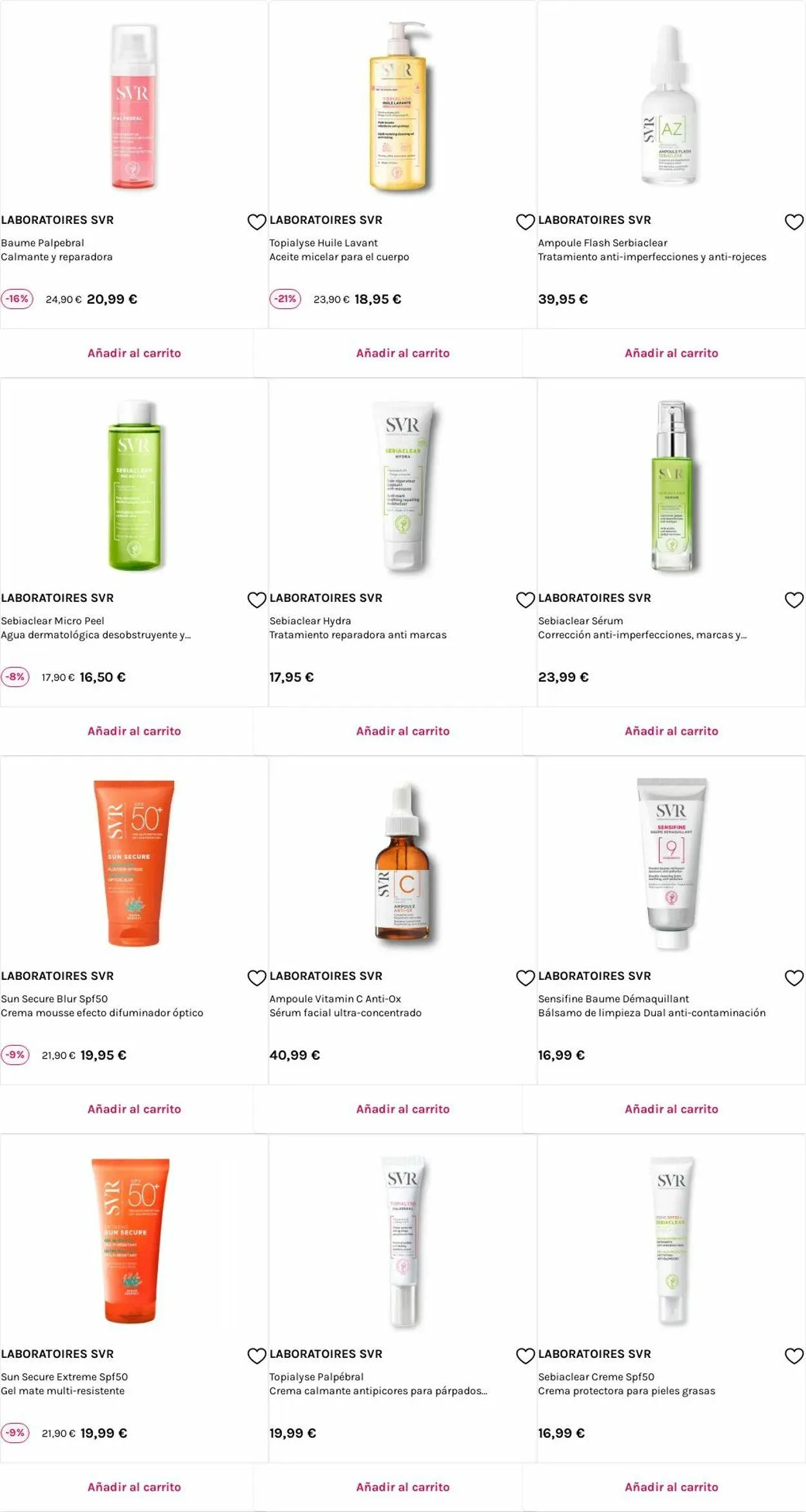View the yellow Topialyse Huile Lavant bottle image
Image resolution: width=806 pixels, height=1512 pixels.
(x=398, y=107)
